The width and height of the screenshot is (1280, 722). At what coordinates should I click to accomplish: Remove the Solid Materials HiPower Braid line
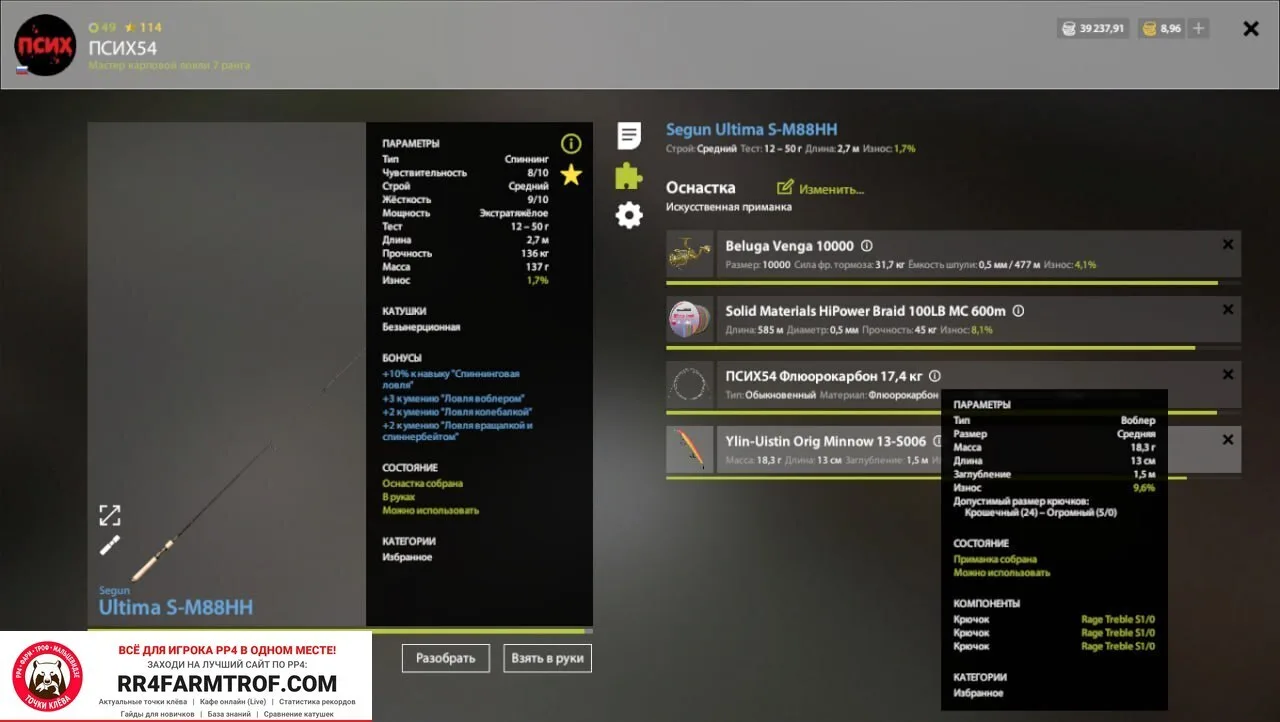tap(1228, 310)
